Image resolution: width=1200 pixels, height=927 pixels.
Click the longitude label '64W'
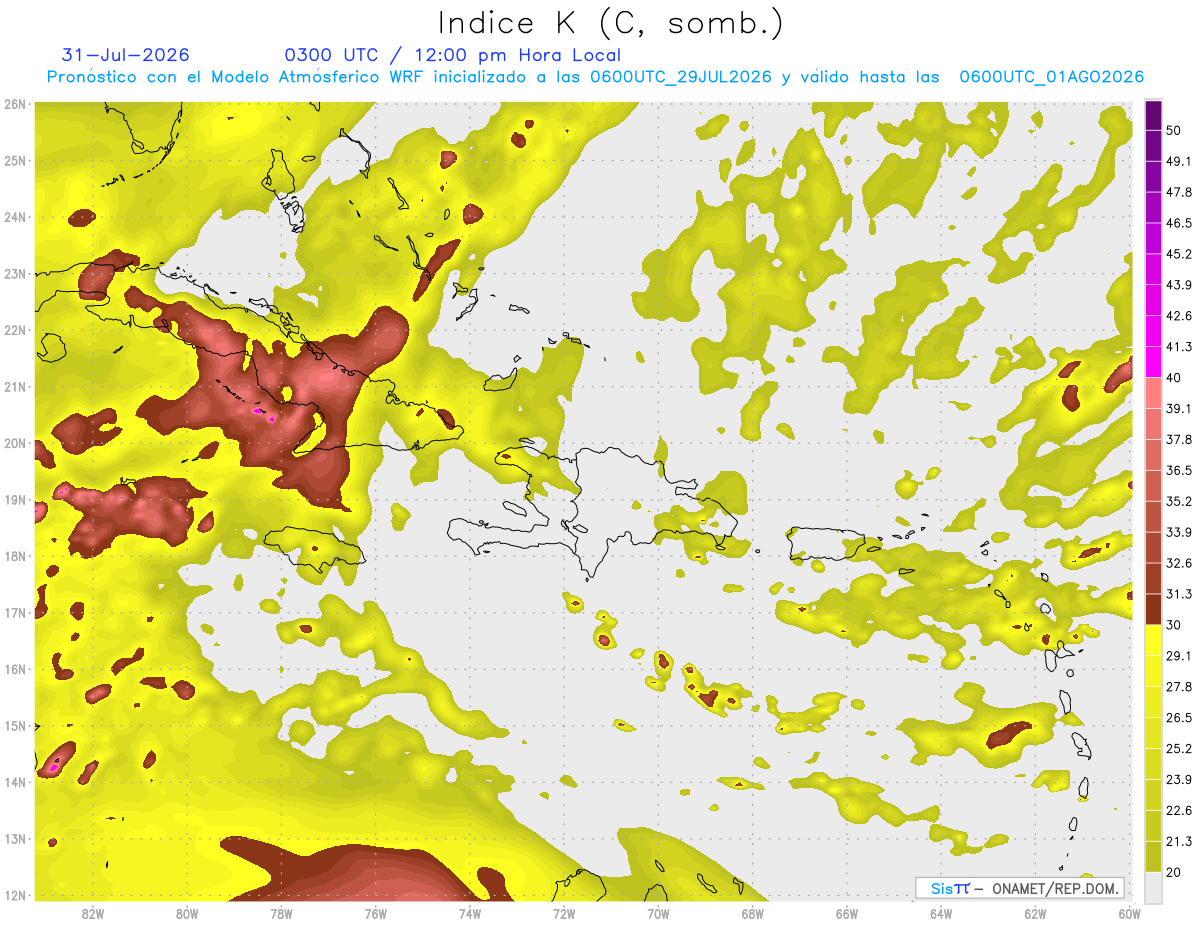941,913
